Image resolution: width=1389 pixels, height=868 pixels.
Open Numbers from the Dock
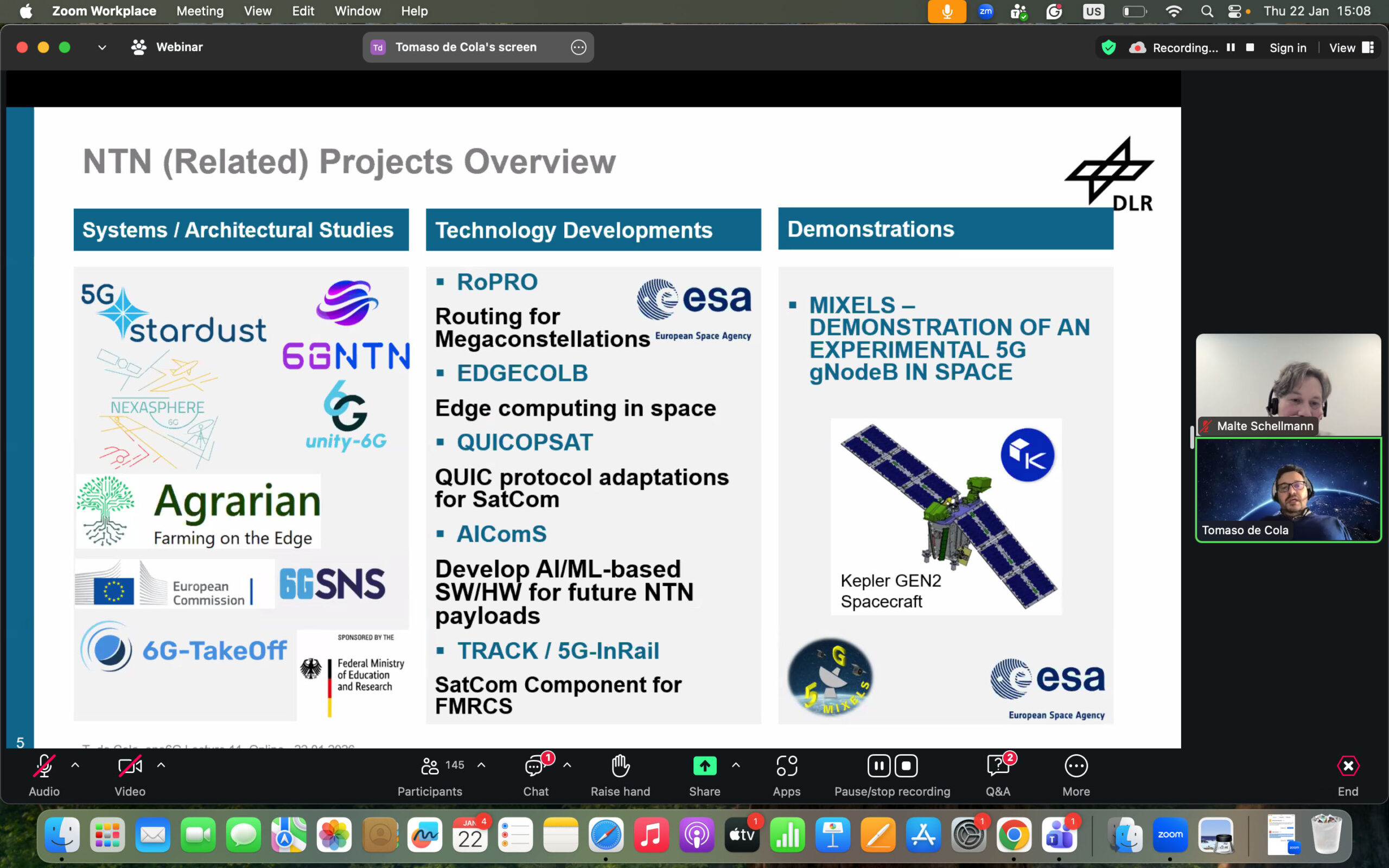(x=787, y=835)
